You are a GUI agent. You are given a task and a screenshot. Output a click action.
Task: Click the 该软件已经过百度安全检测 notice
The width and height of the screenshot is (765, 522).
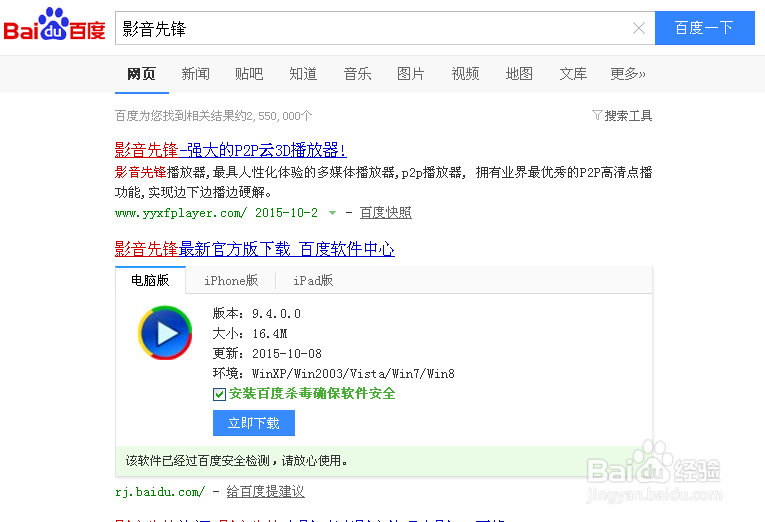[x=237, y=461]
